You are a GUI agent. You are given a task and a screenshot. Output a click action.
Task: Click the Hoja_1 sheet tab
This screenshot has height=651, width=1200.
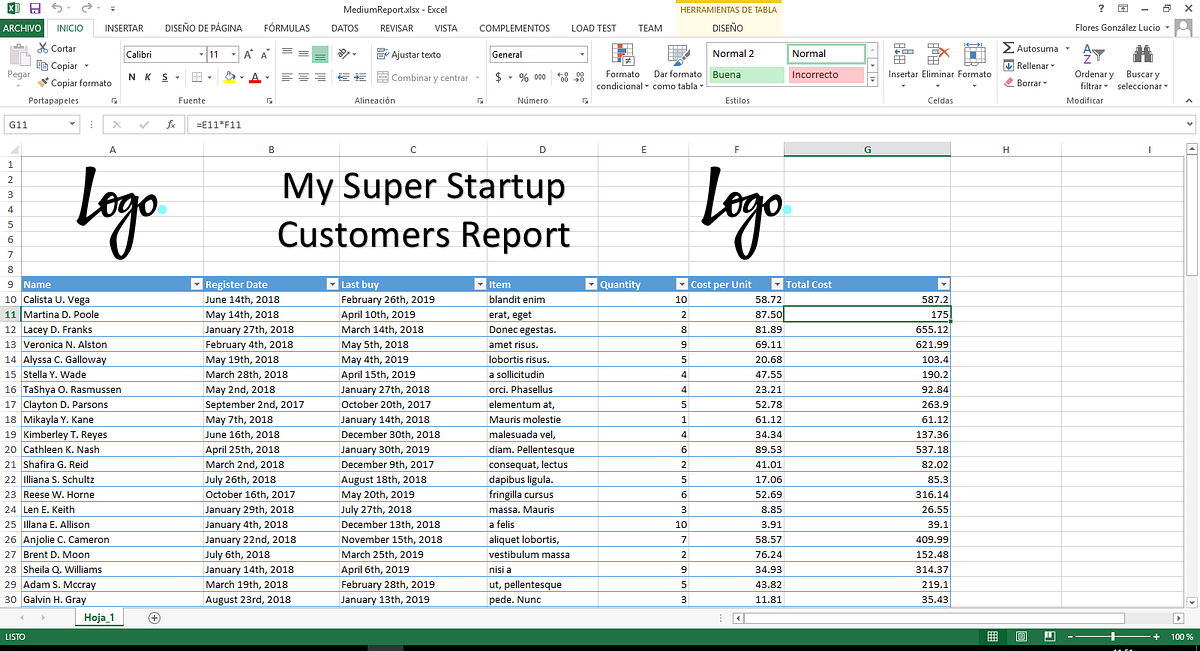tap(99, 617)
